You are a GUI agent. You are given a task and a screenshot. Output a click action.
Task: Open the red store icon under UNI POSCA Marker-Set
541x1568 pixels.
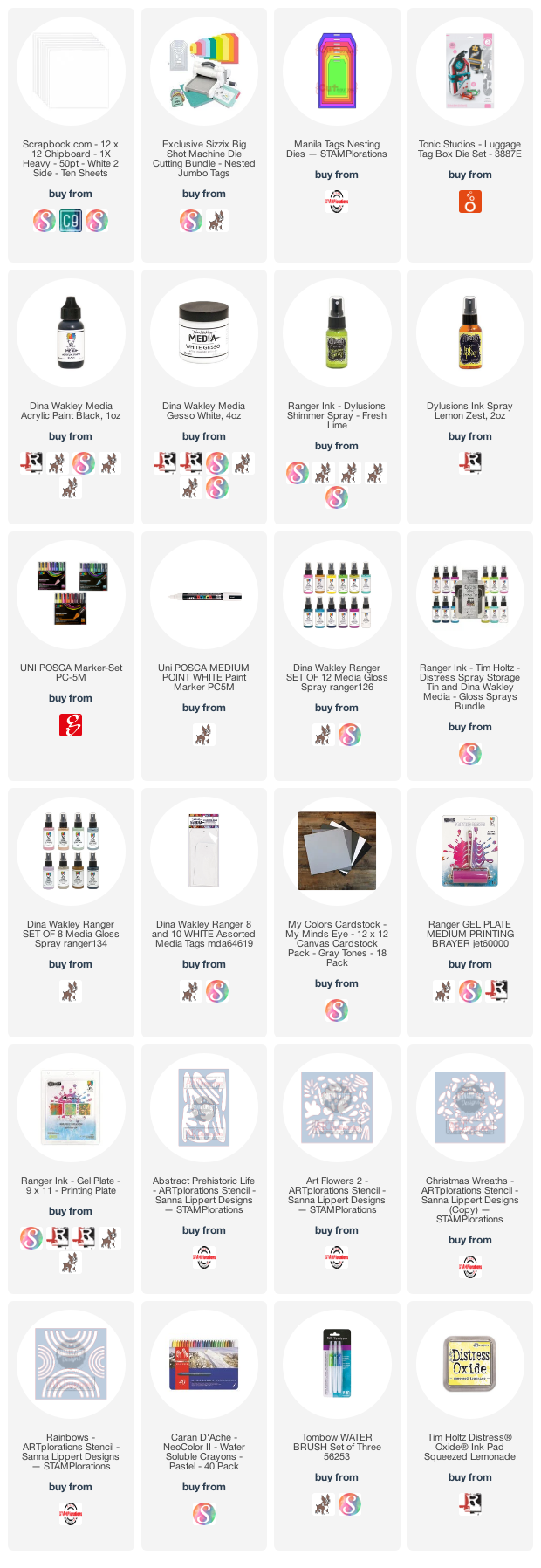coord(71,725)
